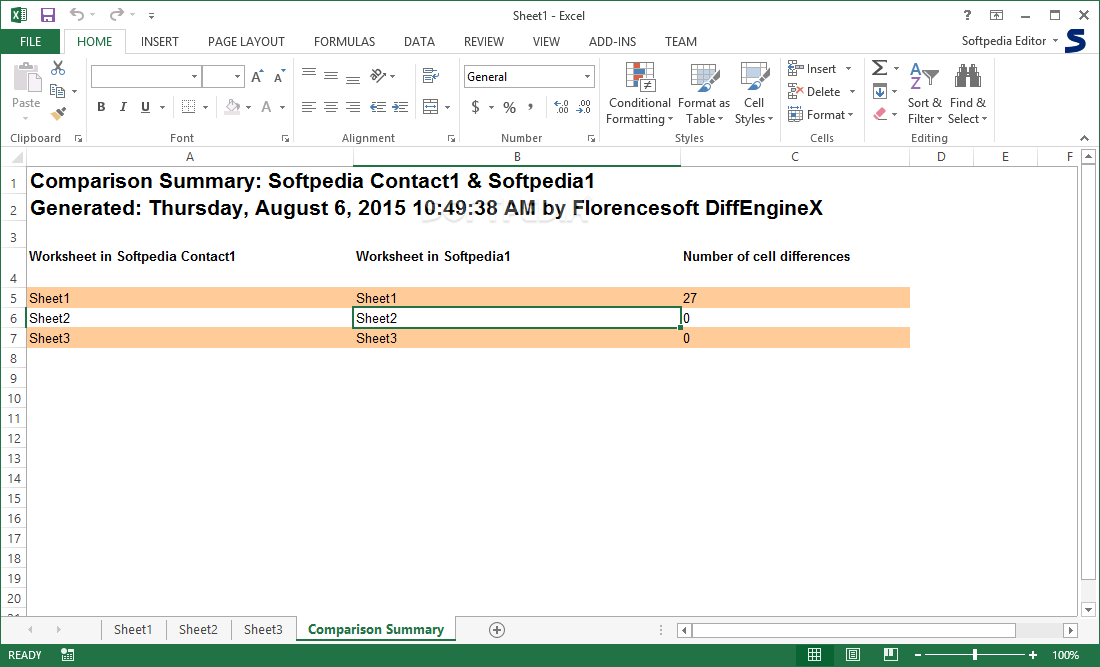
Task: Click the Save icon in quick access toolbar
Action: click(48, 15)
